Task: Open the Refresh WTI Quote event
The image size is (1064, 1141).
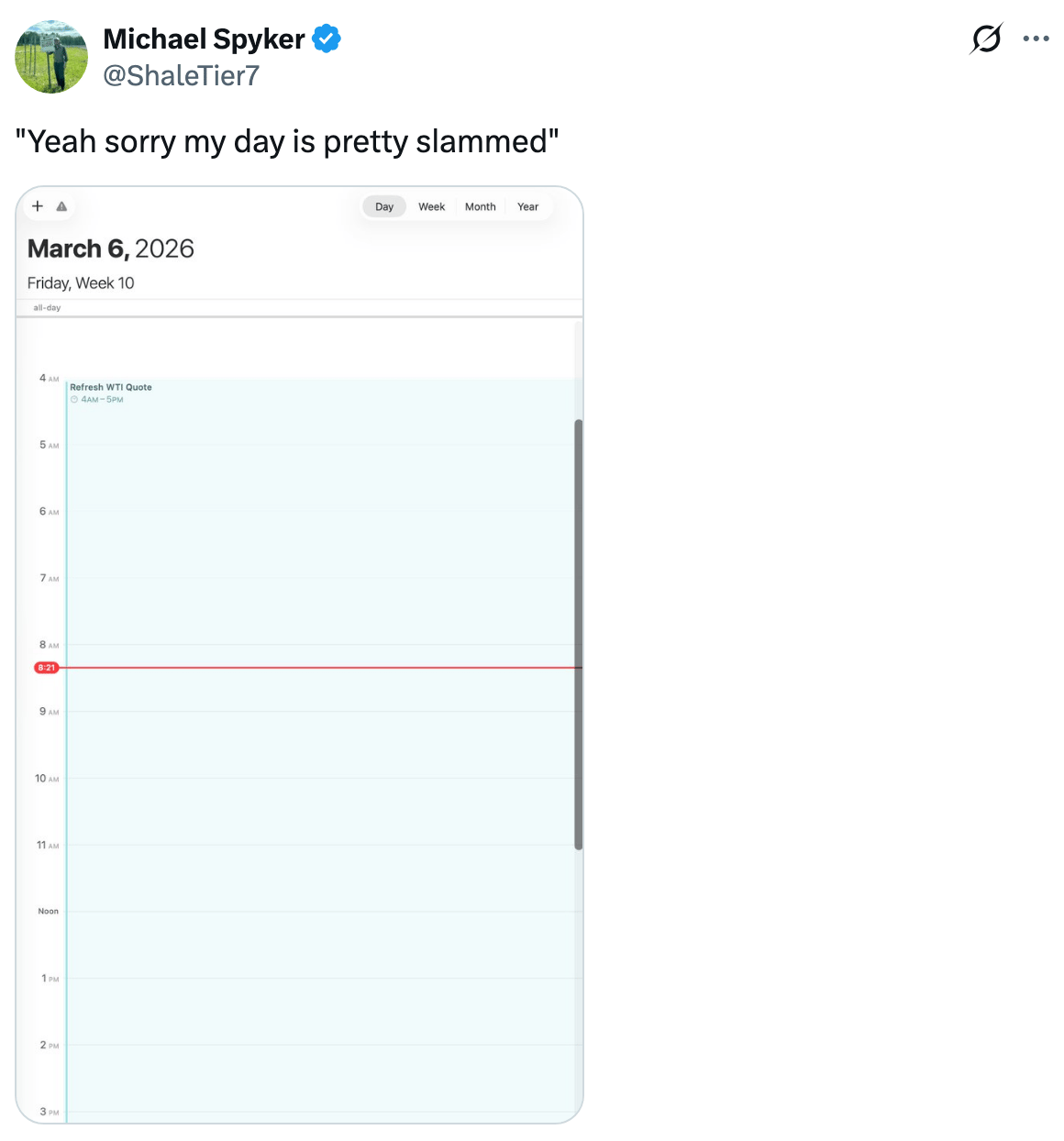Action: coord(111,387)
